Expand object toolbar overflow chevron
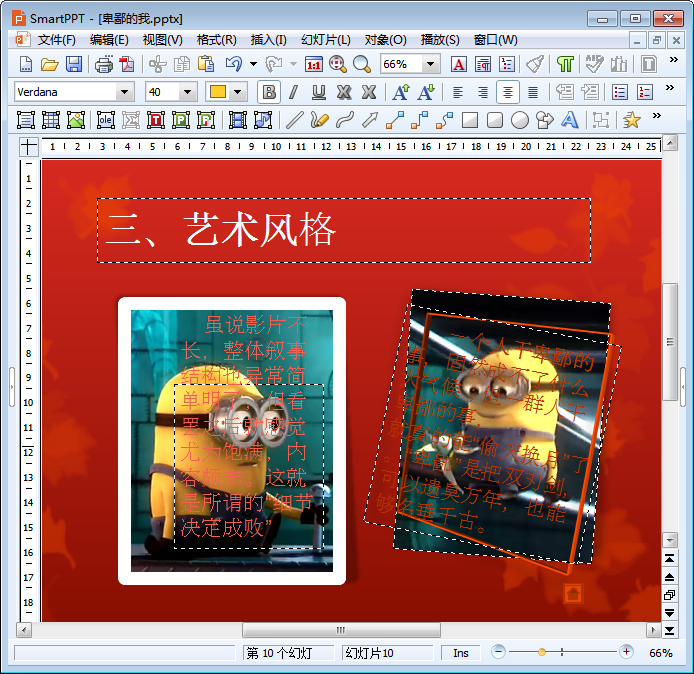Image resolution: width=694 pixels, height=674 pixels. click(656, 116)
